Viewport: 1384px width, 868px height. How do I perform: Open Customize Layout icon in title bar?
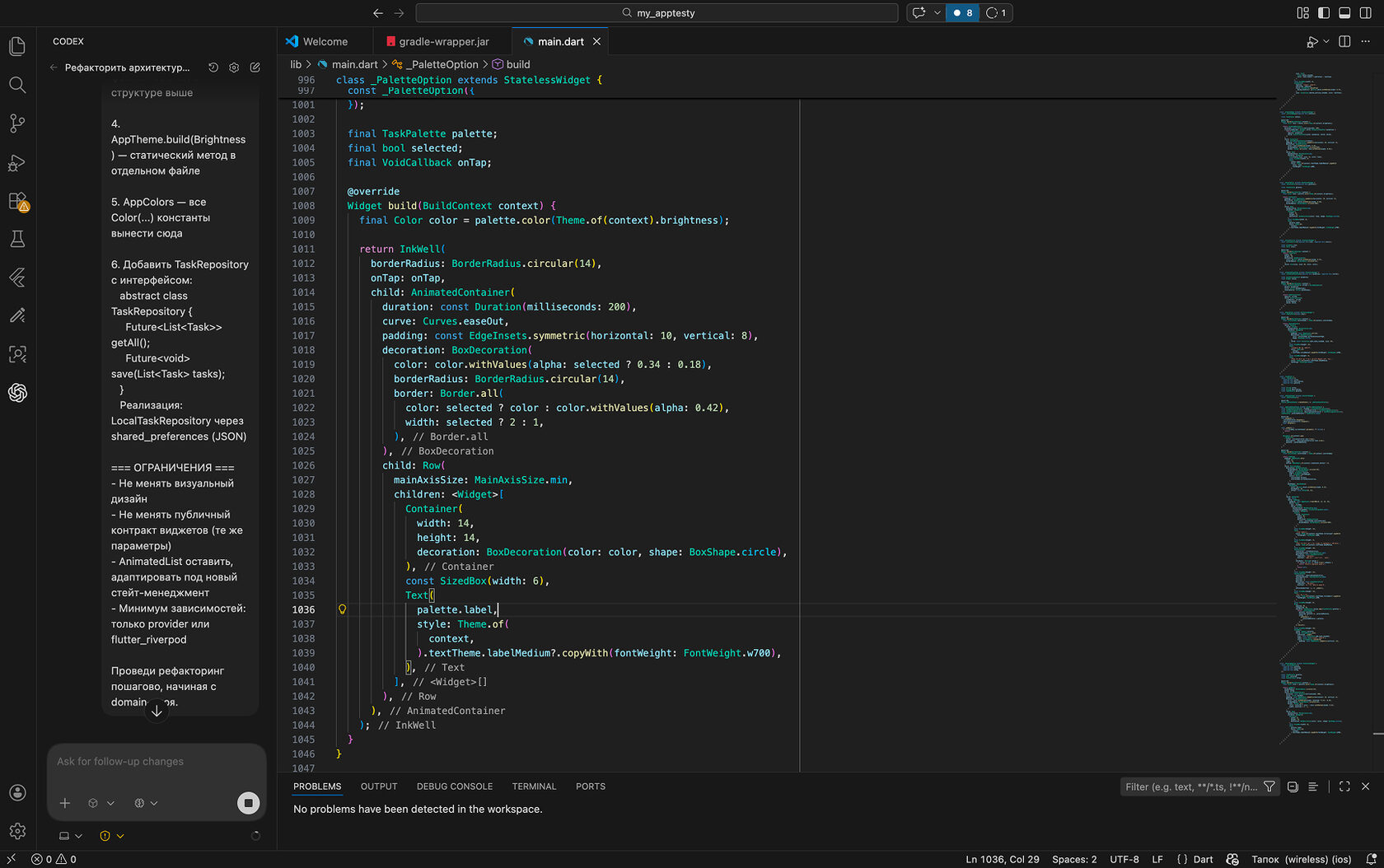click(x=1302, y=12)
